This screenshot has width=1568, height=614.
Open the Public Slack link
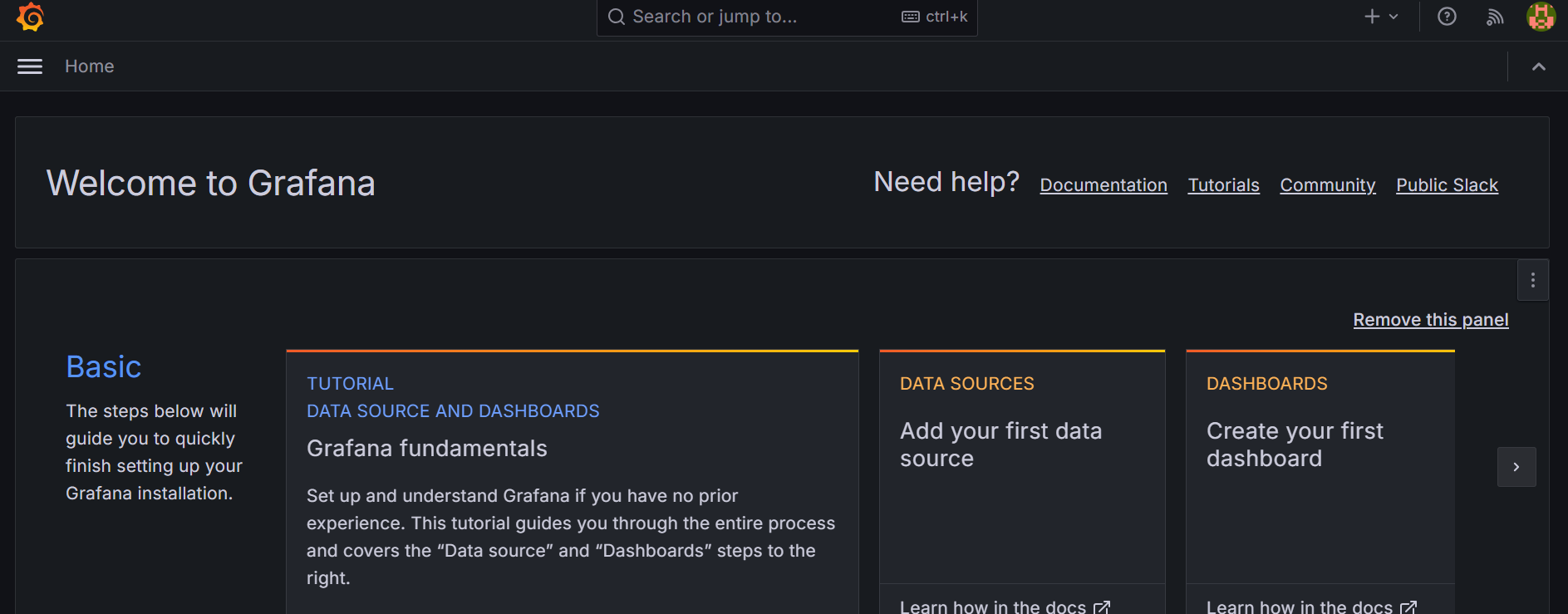(x=1447, y=185)
